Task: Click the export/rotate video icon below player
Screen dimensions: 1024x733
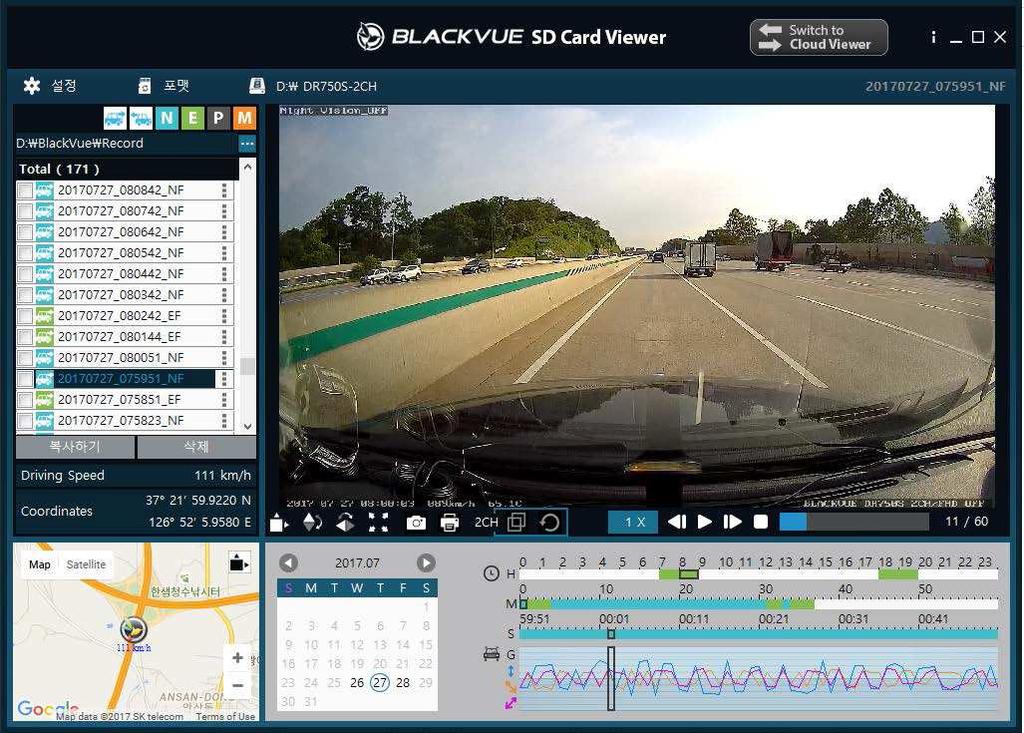Action: pyautogui.click(x=279, y=523)
